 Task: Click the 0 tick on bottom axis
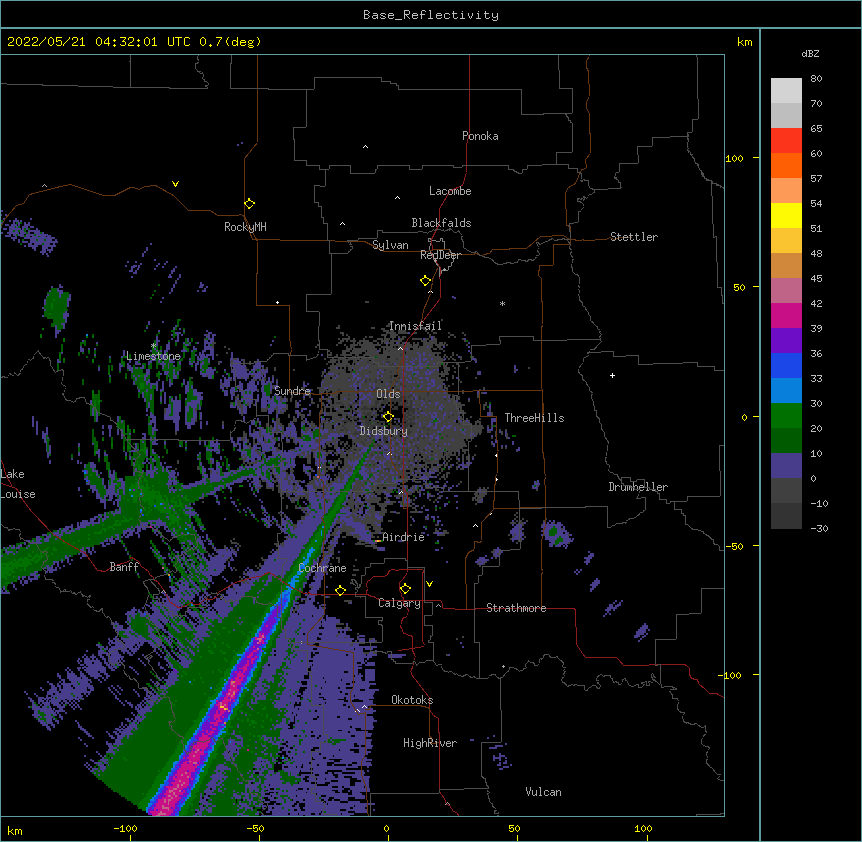pyautogui.click(x=386, y=828)
